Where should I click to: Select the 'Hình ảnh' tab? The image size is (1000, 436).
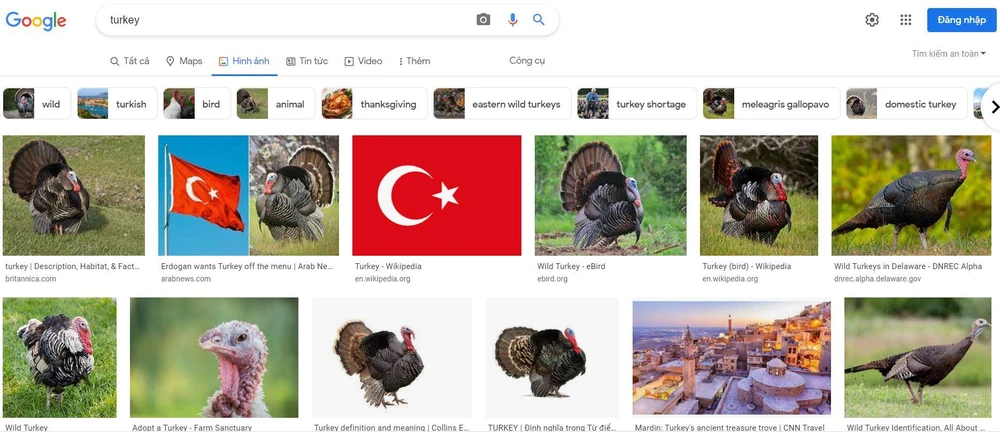244,61
